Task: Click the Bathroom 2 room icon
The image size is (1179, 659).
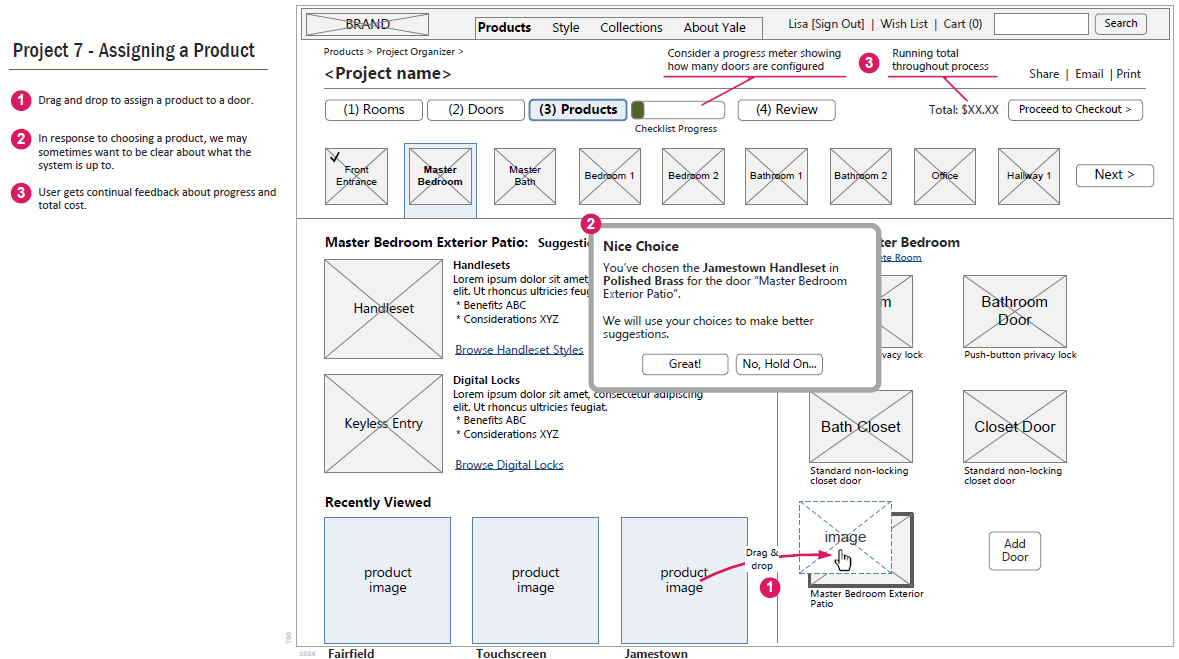Action: (861, 176)
